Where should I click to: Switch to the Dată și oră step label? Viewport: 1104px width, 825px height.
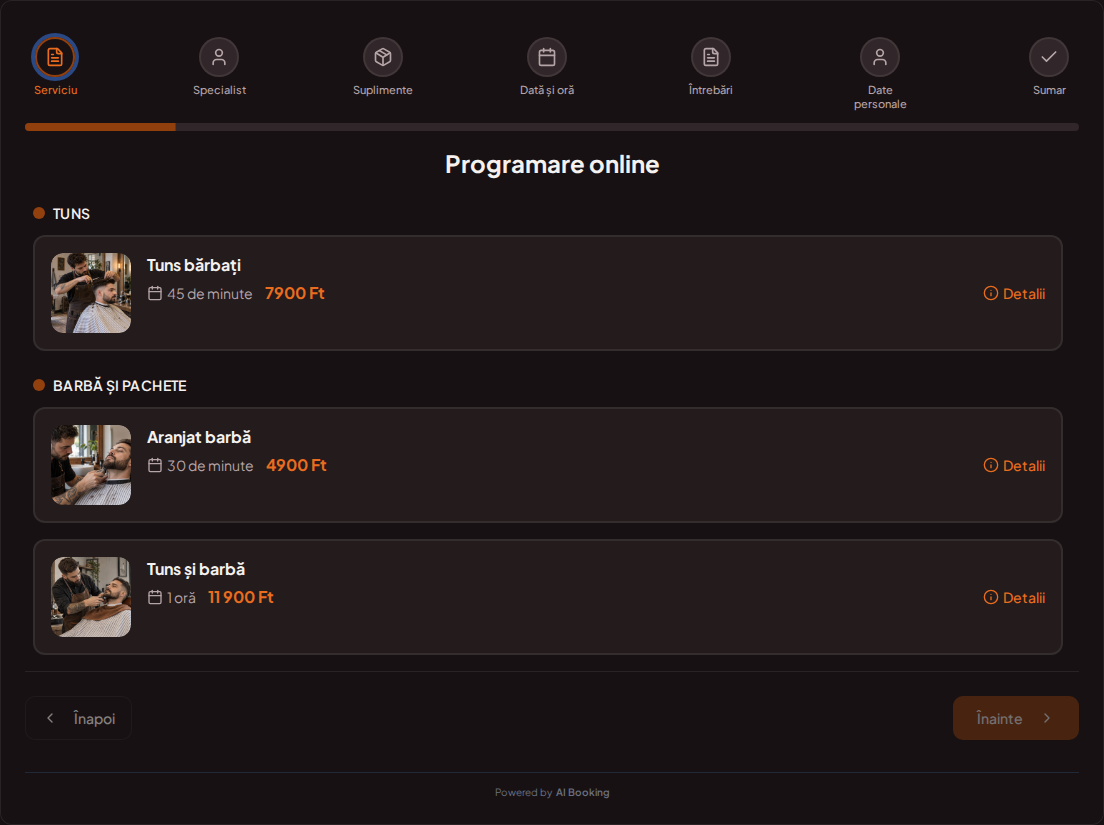coord(547,90)
